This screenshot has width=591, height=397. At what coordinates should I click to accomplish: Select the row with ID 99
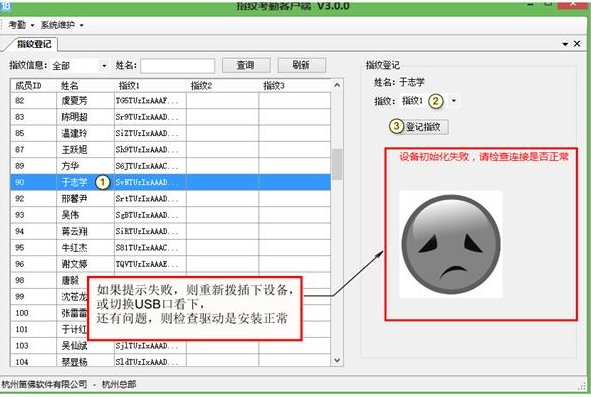coord(49,296)
